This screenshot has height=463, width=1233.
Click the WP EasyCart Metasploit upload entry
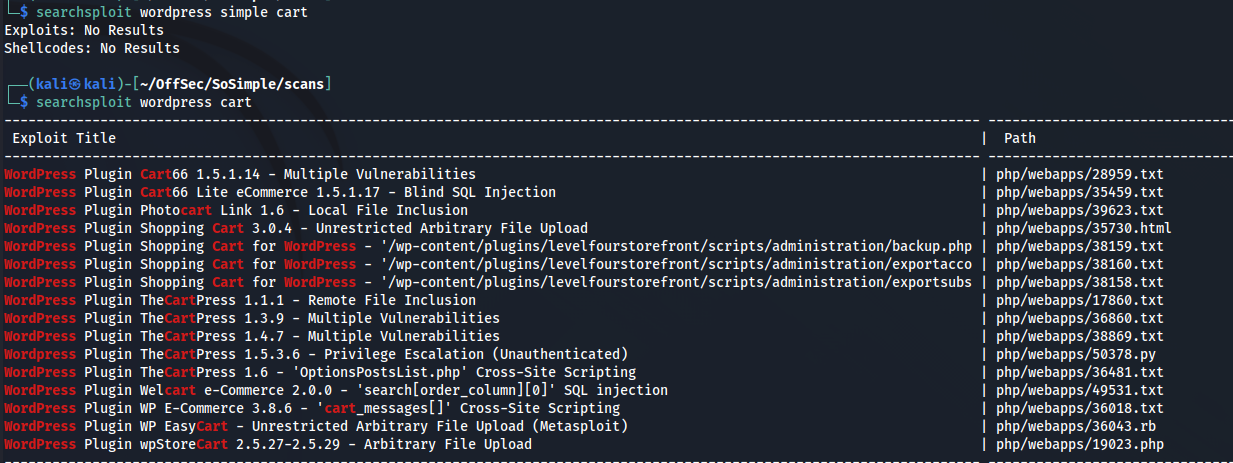click(316, 426)
